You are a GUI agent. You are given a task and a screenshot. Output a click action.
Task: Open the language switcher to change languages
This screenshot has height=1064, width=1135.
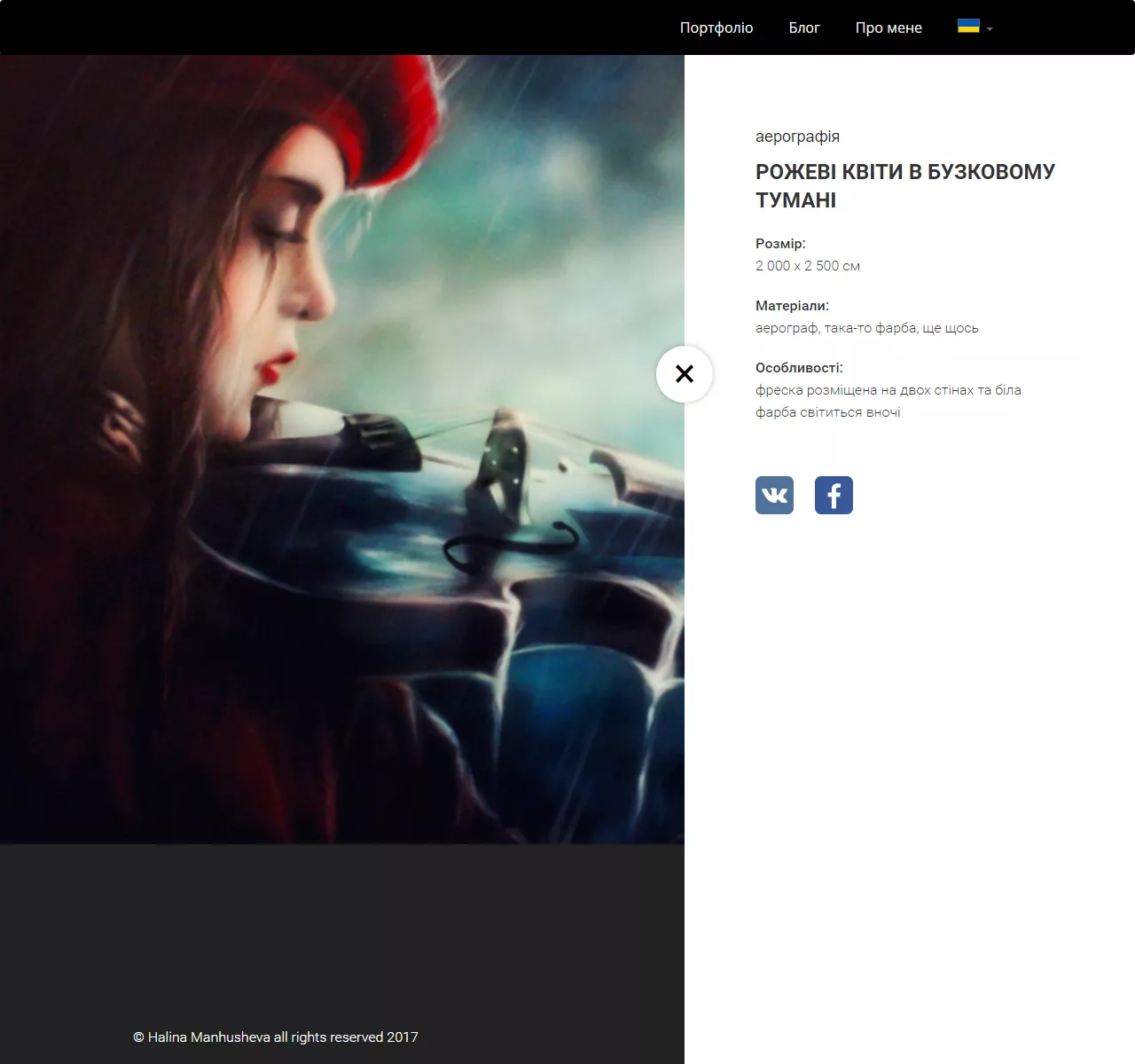974,27
